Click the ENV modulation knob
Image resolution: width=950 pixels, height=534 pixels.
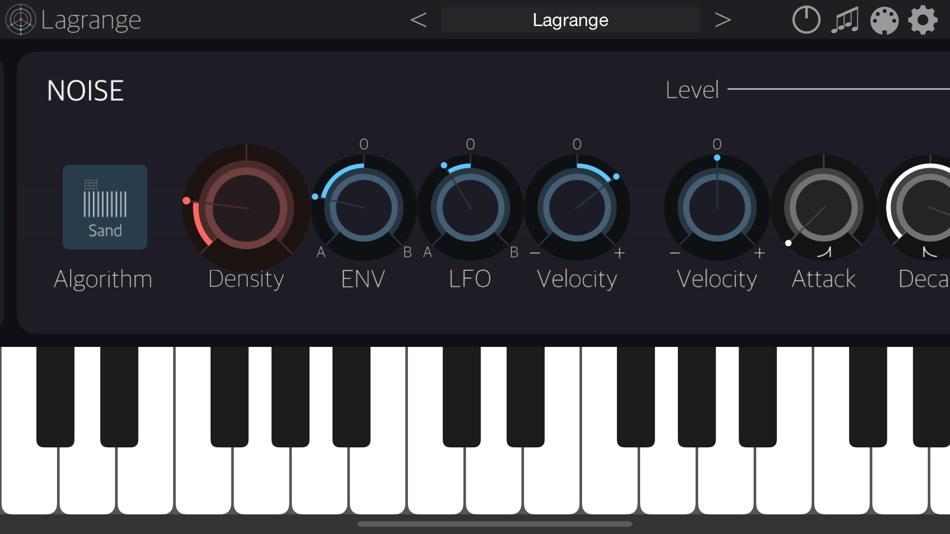(364, 208)
